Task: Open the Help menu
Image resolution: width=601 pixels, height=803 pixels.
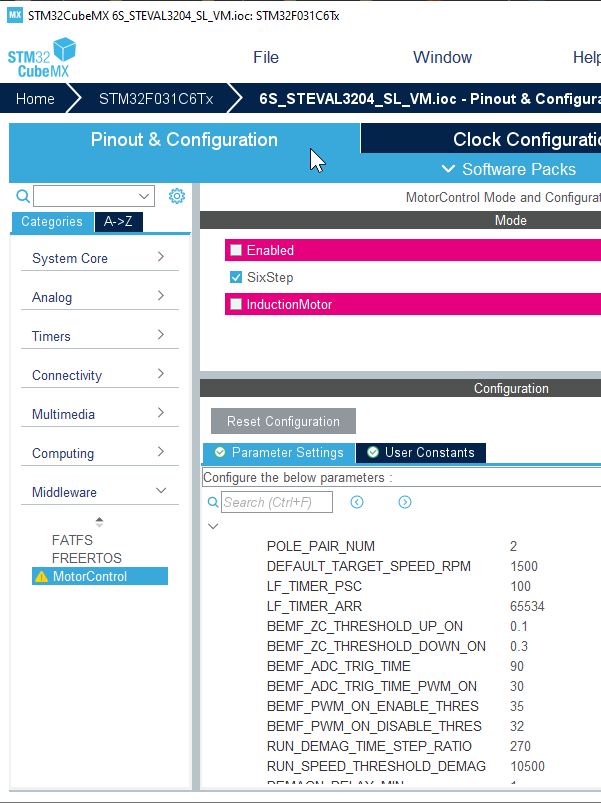Action: click(x=587, y=57)
